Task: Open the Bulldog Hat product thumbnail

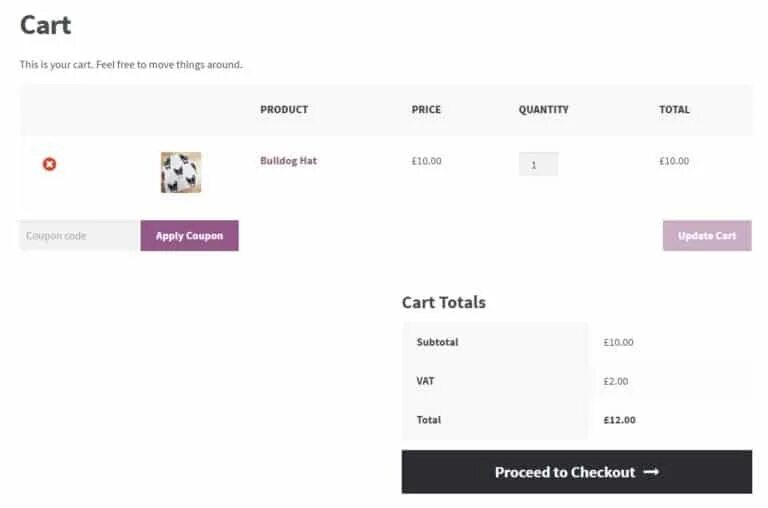Action: click(x=181, y=172)
